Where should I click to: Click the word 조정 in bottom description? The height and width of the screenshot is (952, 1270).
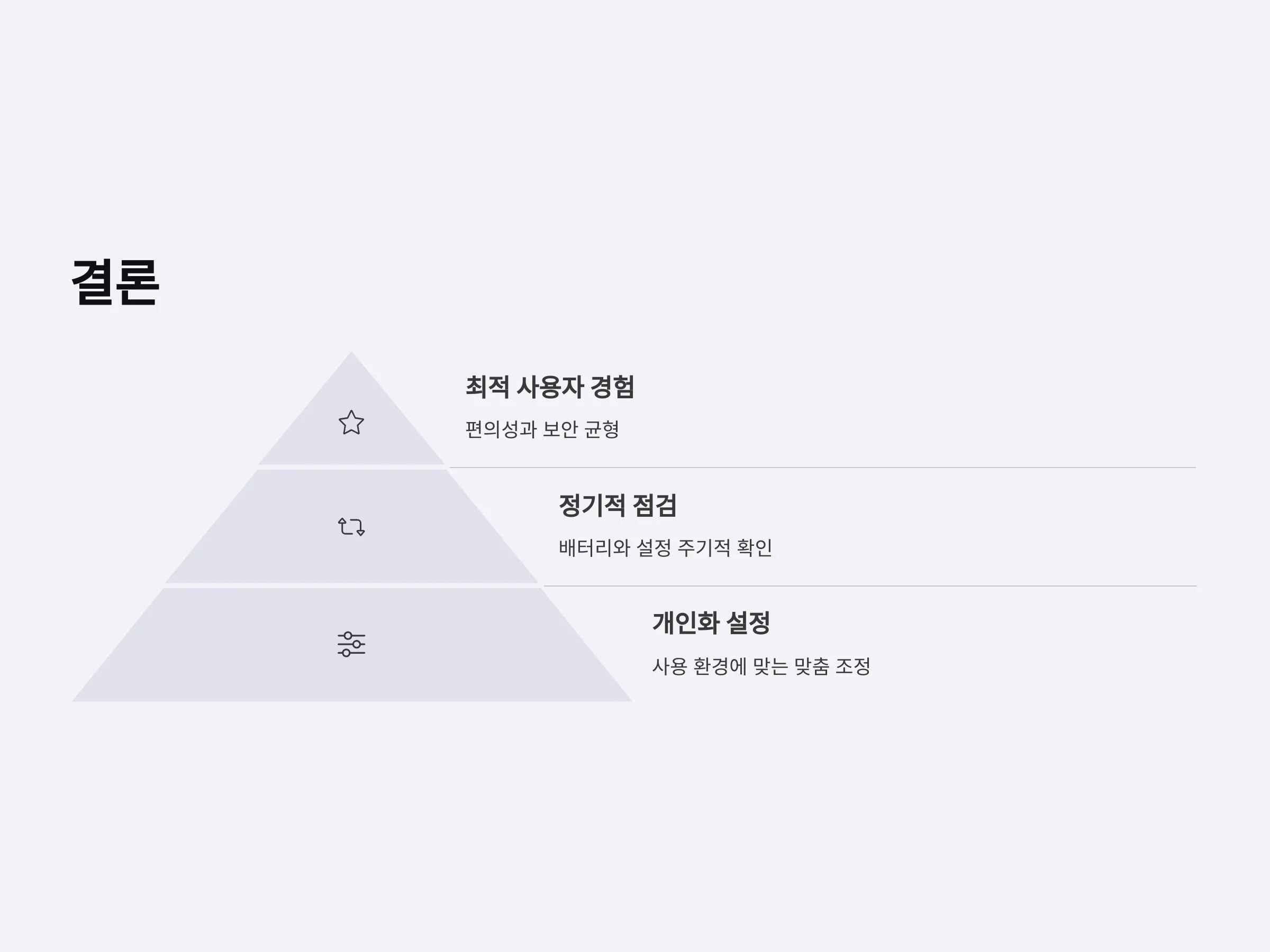852,666
